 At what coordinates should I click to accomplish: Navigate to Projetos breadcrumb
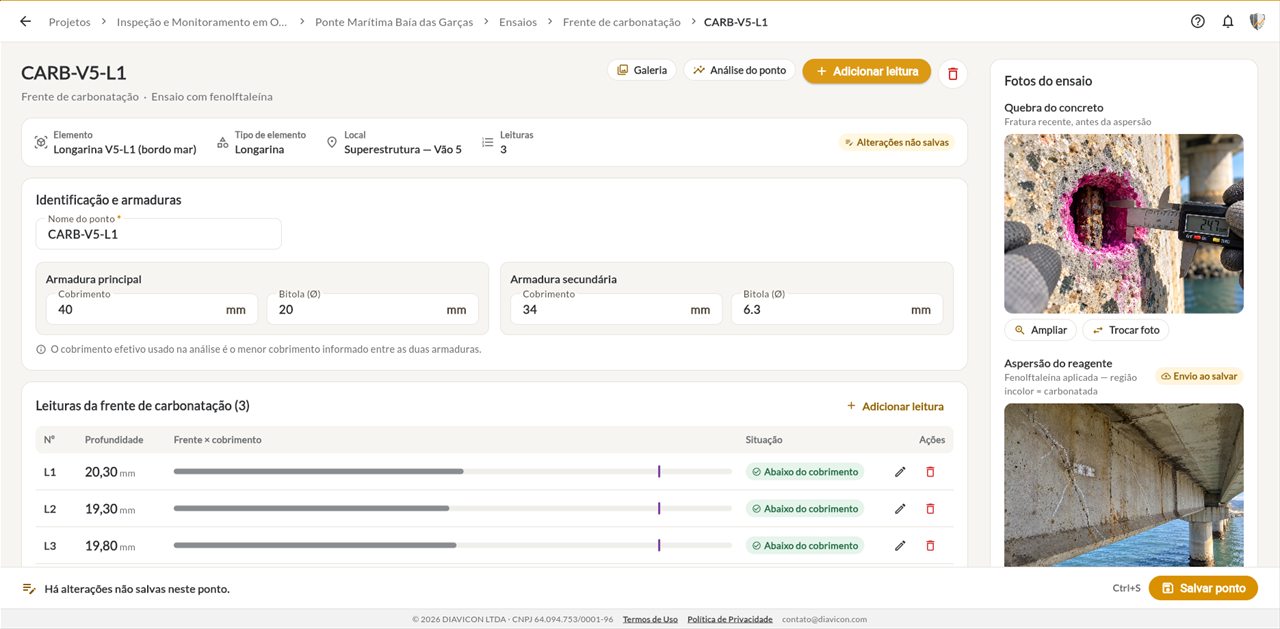(69, 22)
